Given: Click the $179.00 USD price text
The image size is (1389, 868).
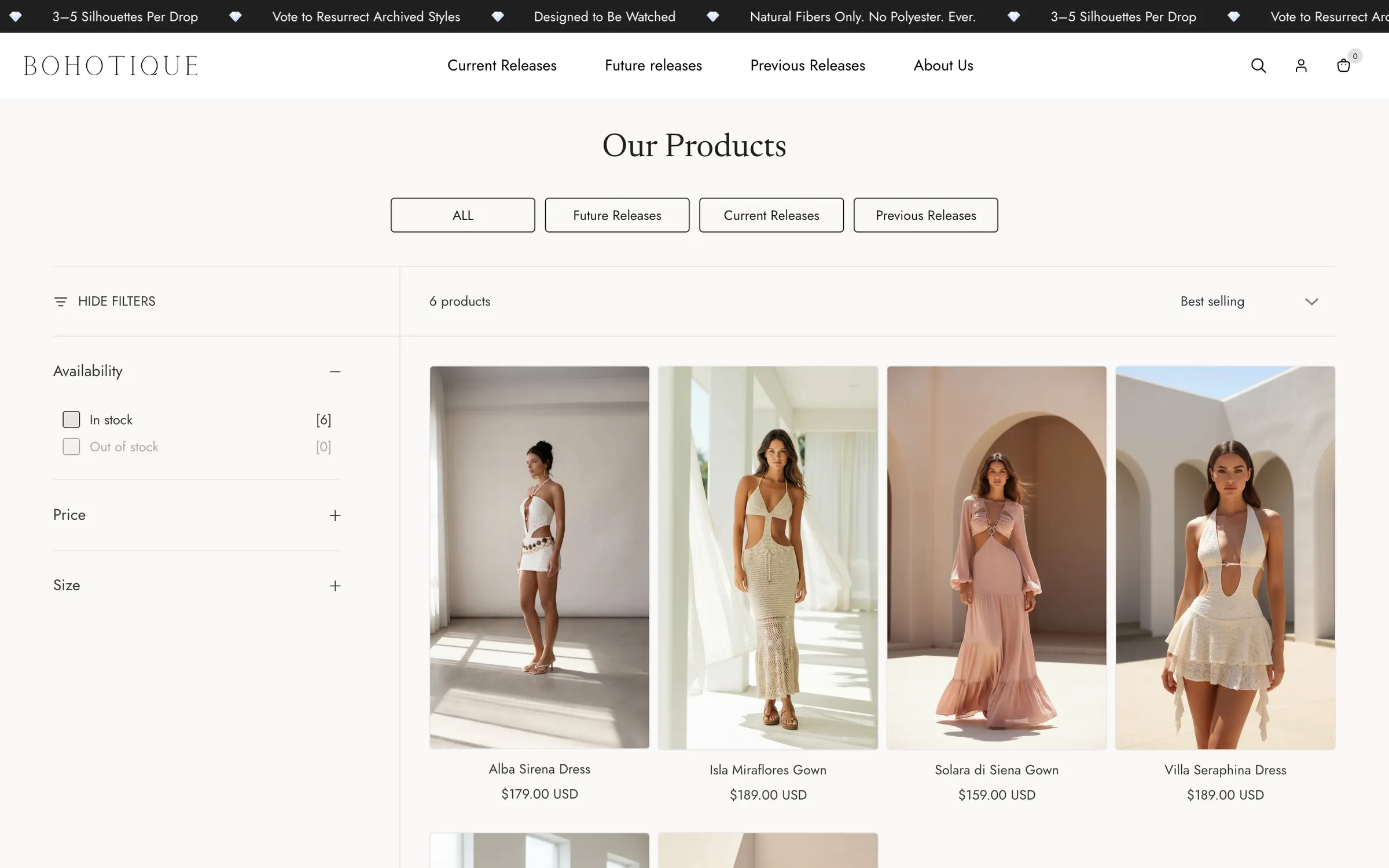Looking at the screenshot, I should [x=539, y=794].
